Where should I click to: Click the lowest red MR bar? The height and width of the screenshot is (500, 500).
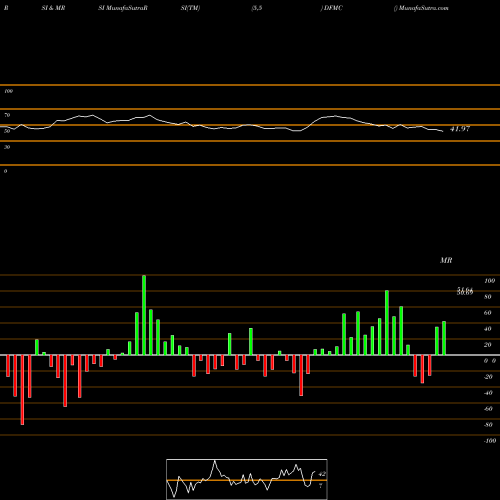[22, 390]
